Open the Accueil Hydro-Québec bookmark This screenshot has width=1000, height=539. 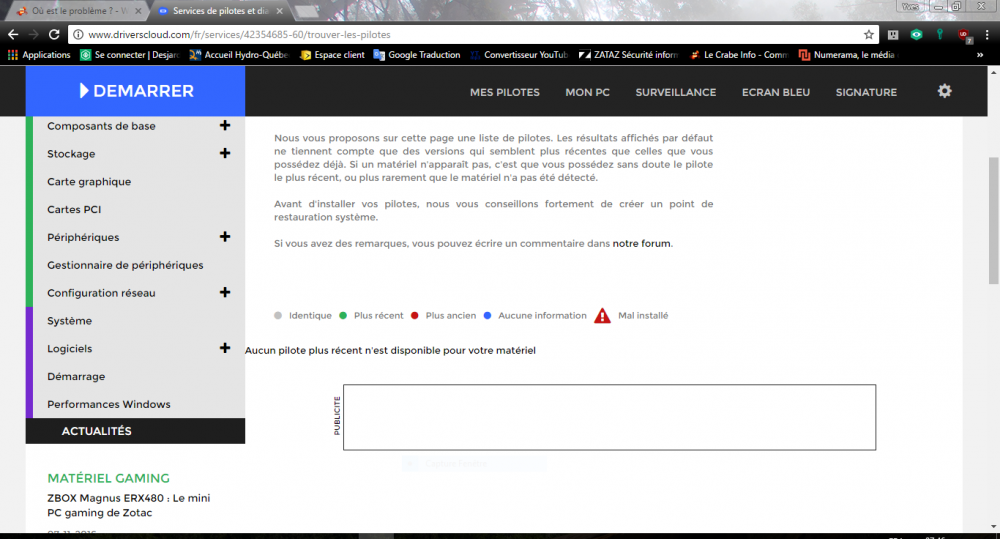click(x=239, y=55)
